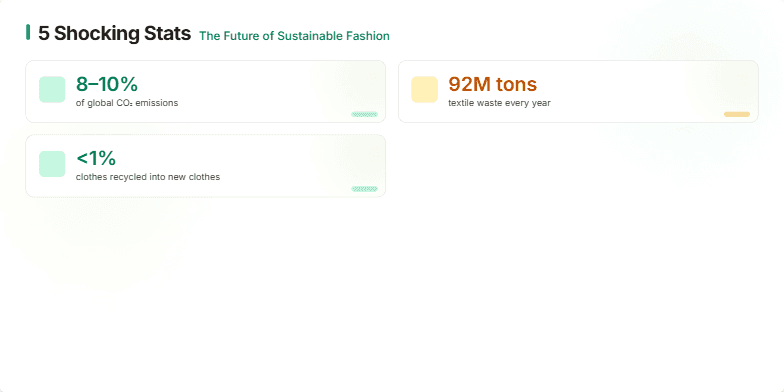Click "textile waste every year" caption

click(x=499, y=103)
